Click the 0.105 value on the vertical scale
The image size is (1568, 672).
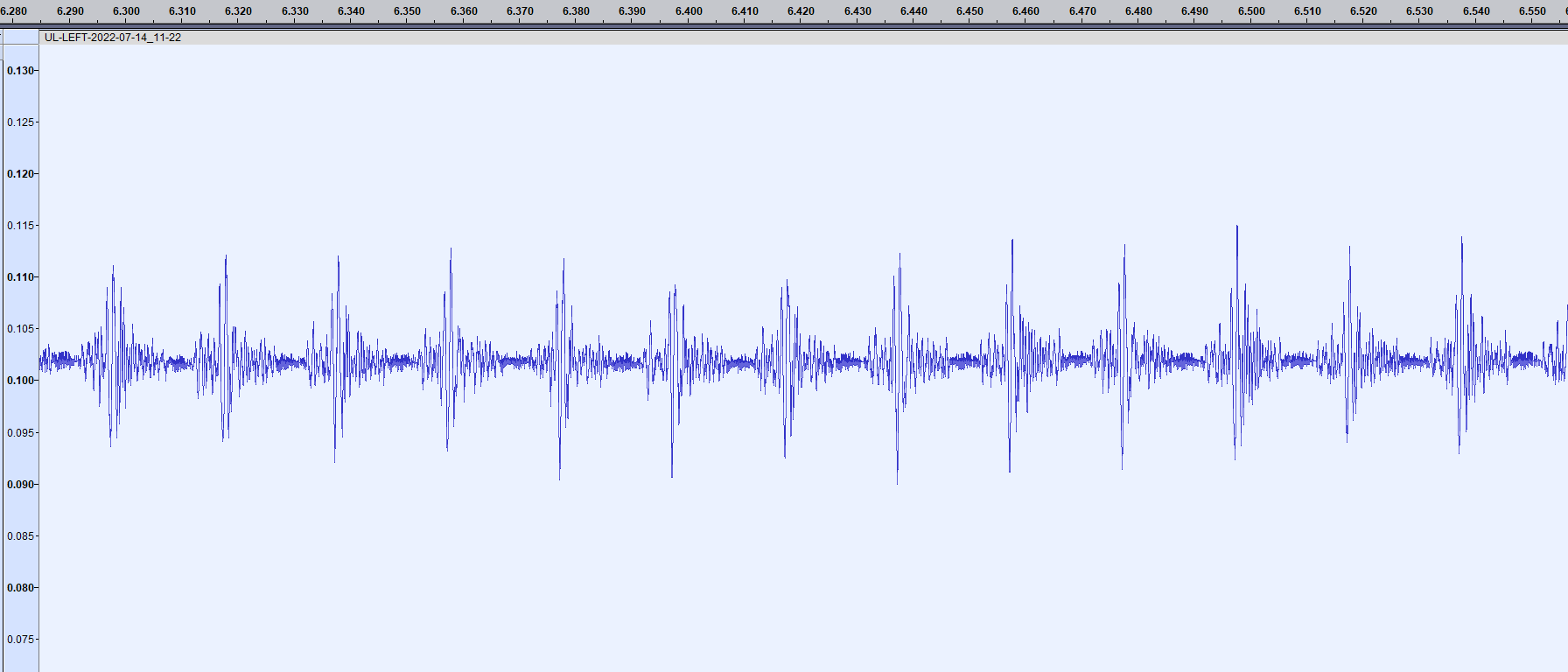[x=21, y=329]
